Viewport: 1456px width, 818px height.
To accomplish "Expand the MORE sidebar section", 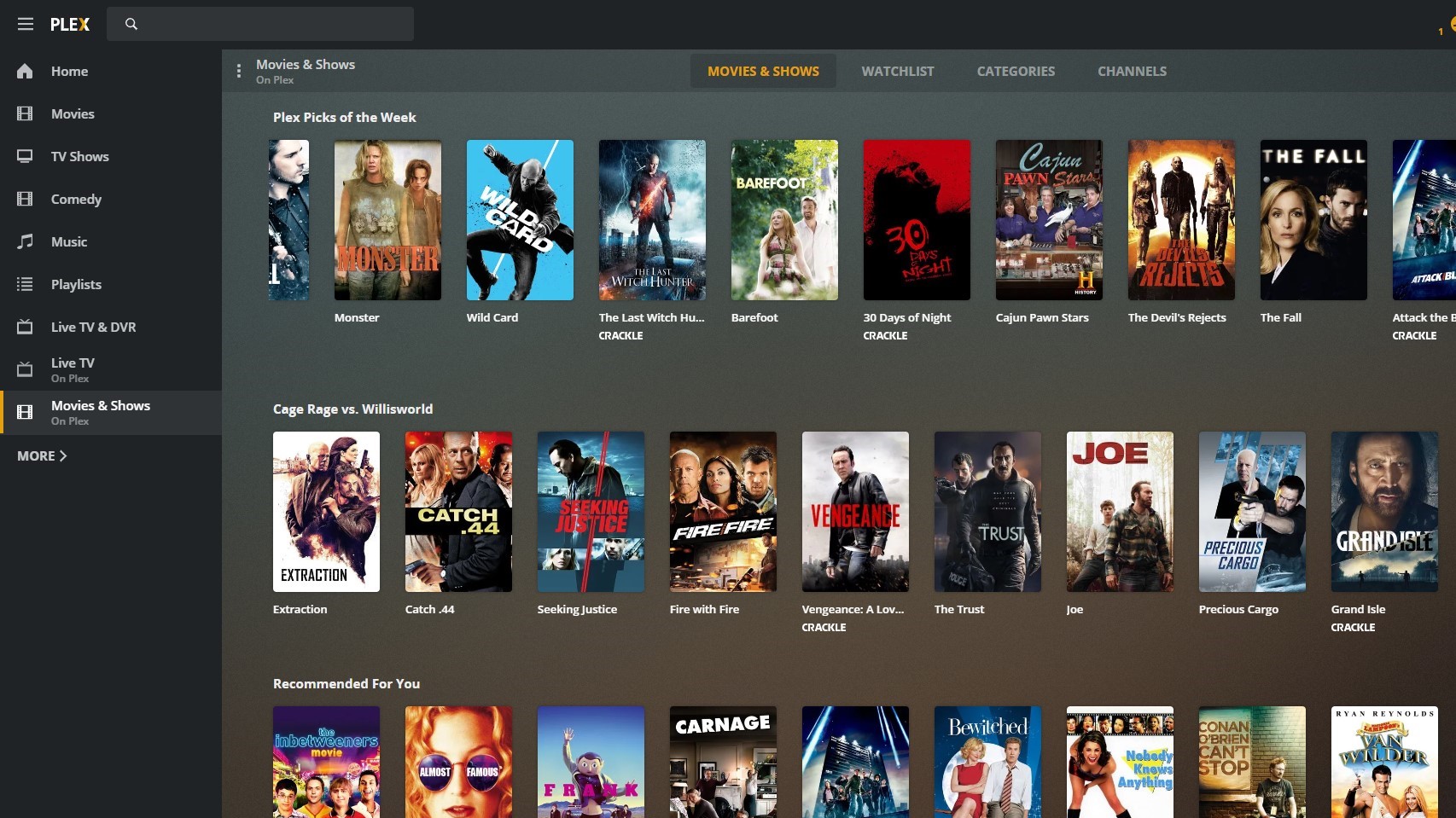I will tap(41, 455).
